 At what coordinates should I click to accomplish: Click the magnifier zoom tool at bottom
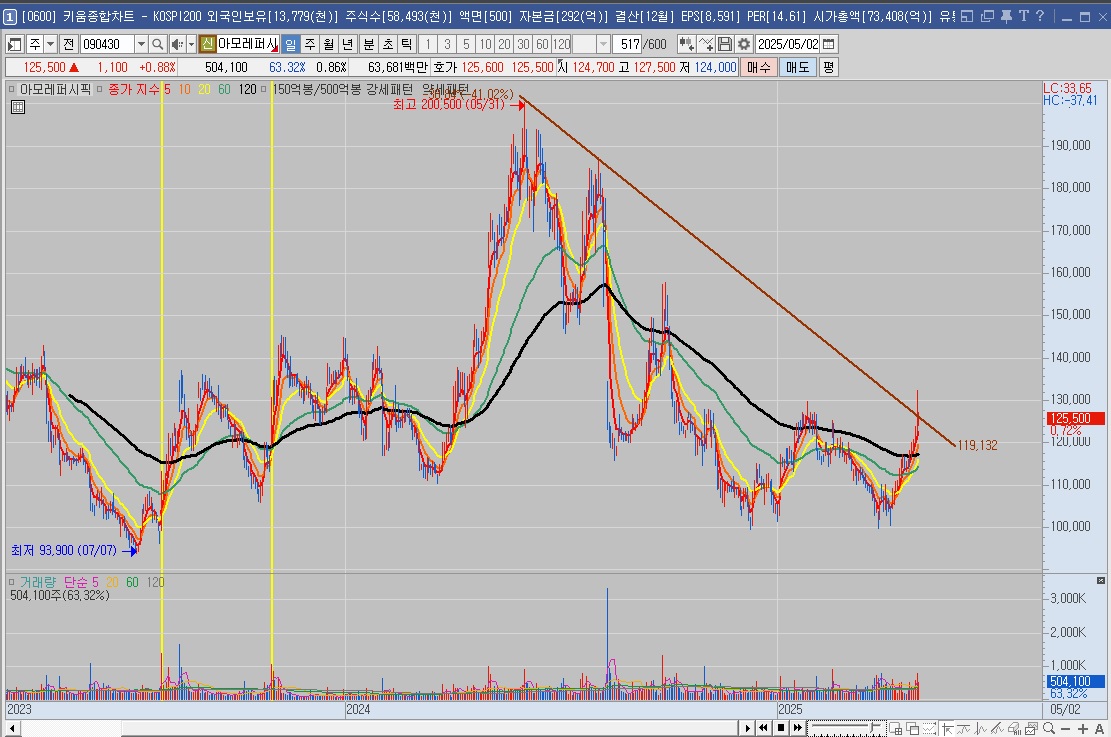pyautogui.click(x=1049, y=728)
